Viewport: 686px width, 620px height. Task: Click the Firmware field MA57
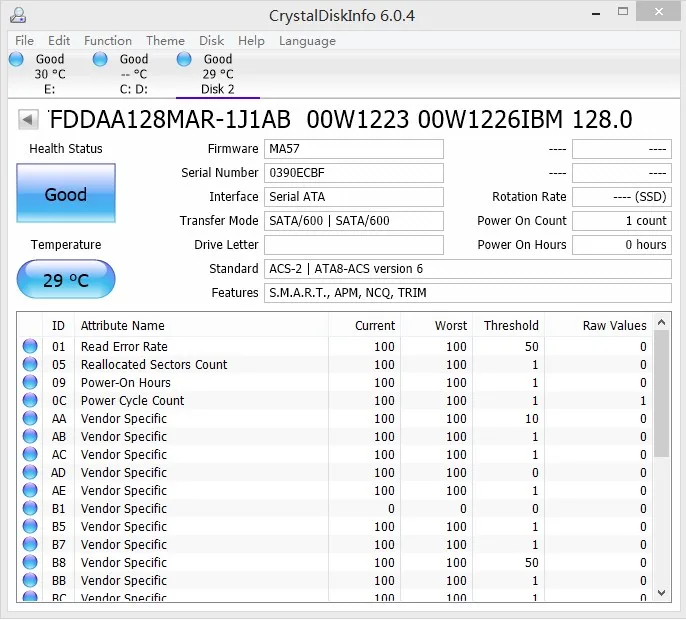pyautogui.click(x=354, y=149)
